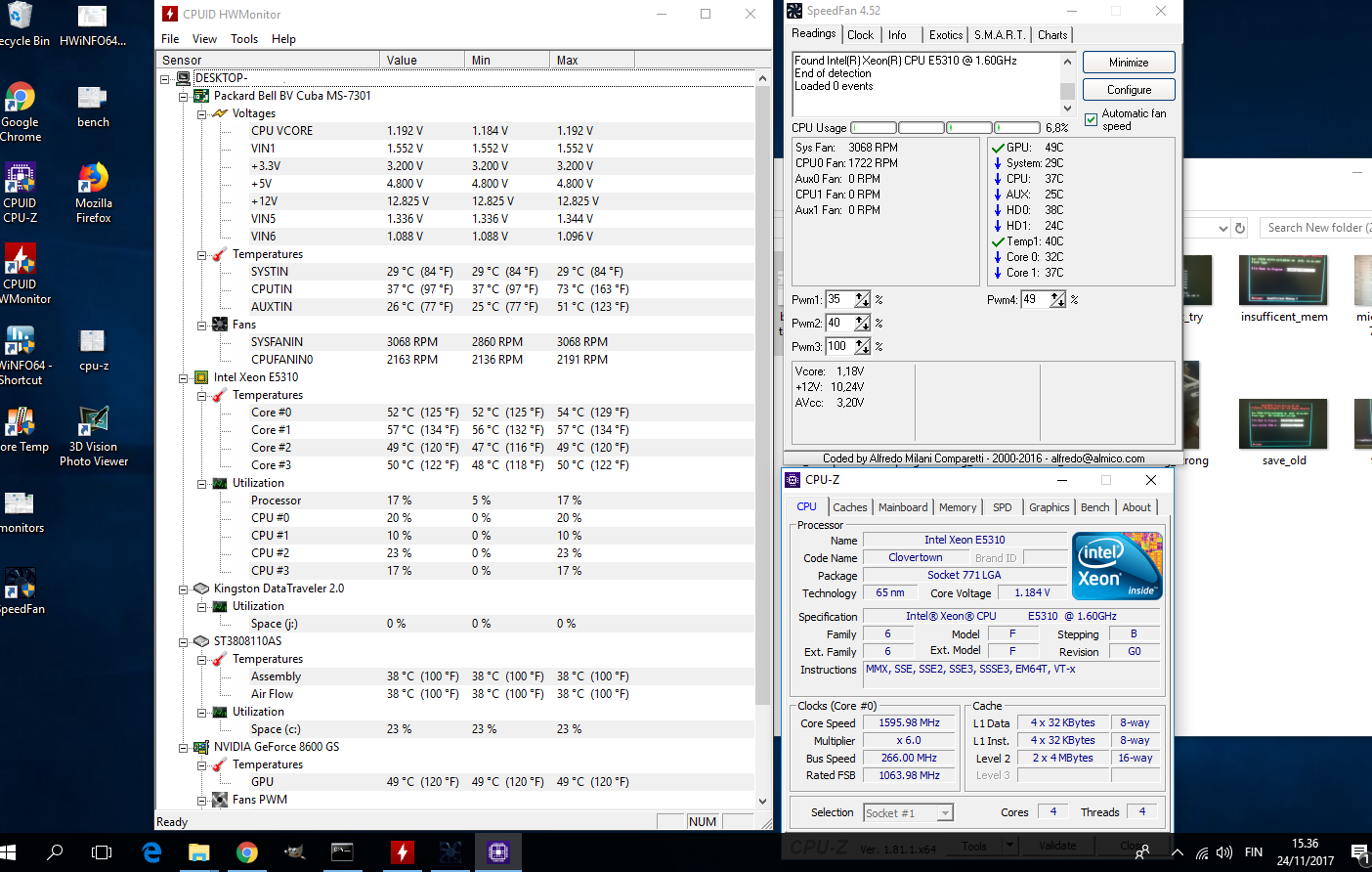Open the Tools menu in HWMonitor
1372x872 pixels.
244,39
